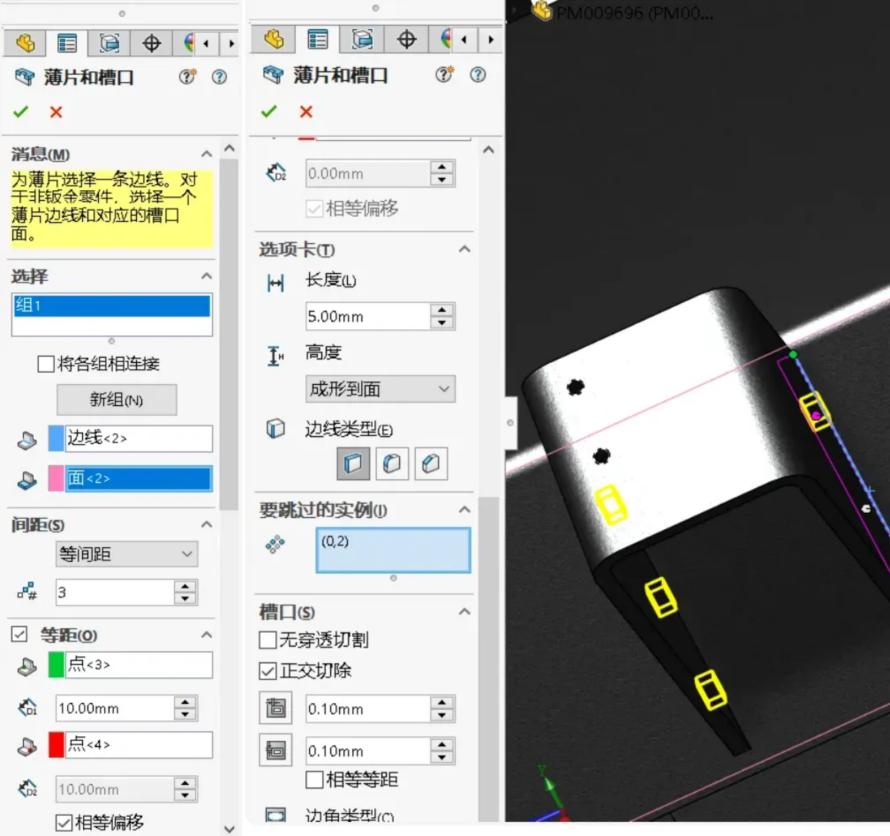Collapse the 间距(S) section
This screenshot has height=836, width=890.
[x=207, y=524]
